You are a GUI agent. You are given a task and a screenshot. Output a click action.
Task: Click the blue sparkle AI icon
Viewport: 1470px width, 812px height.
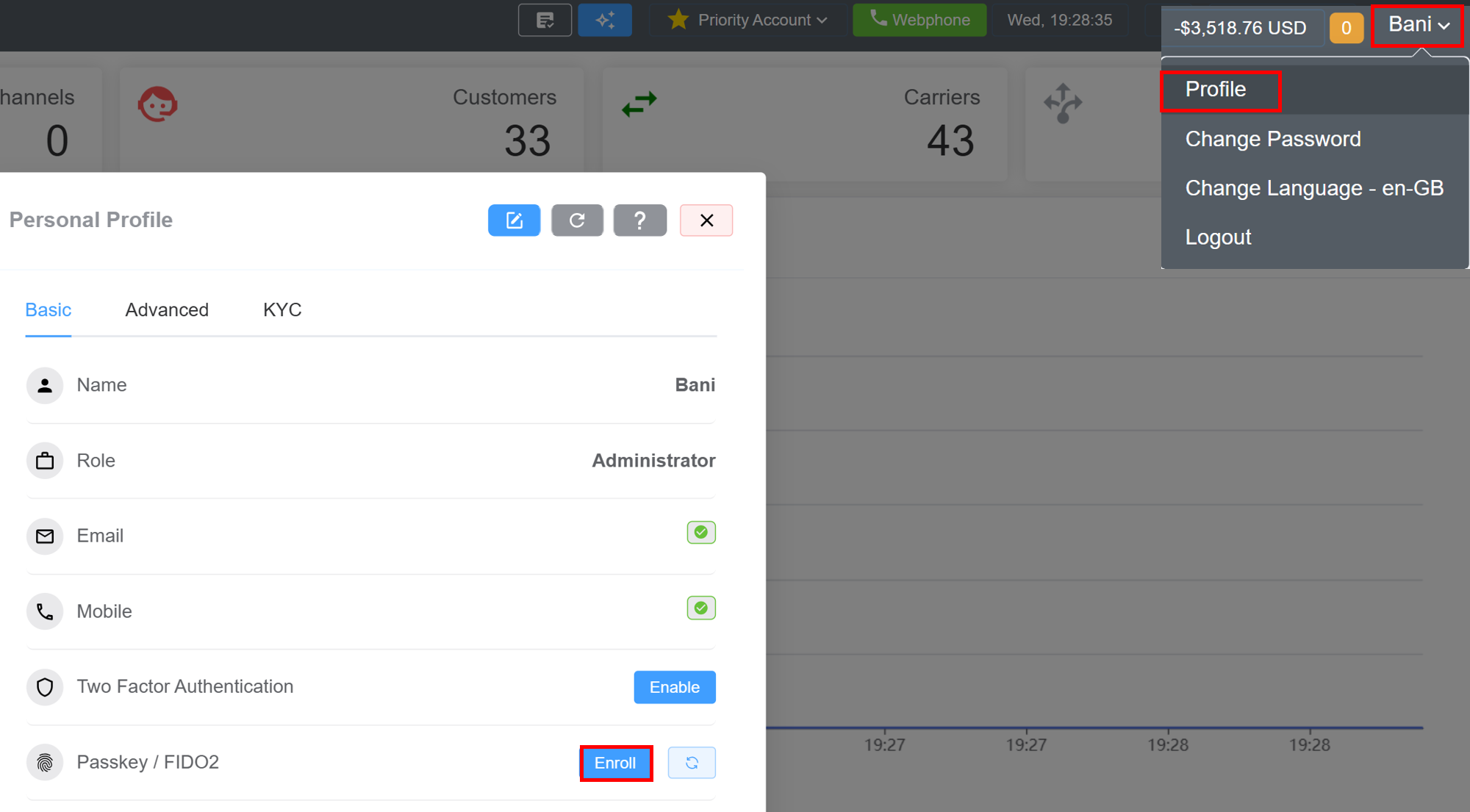tap(604, 20)
